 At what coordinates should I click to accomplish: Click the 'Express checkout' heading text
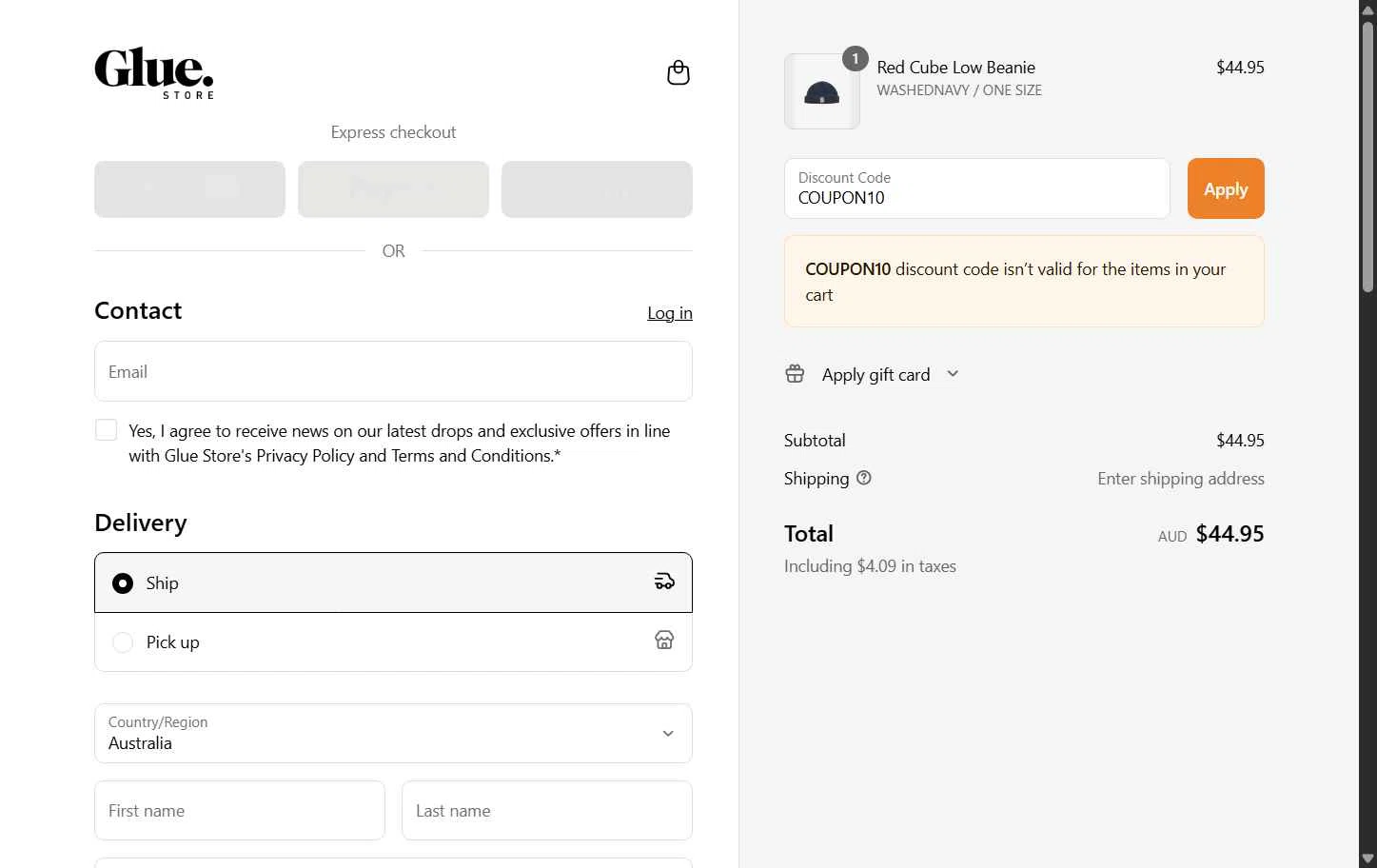coord(393,132)
